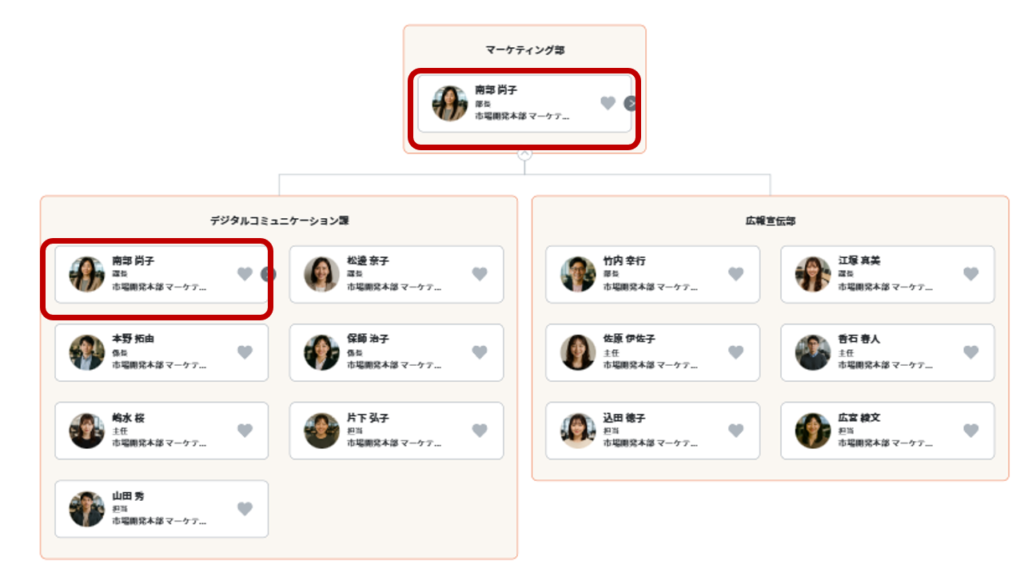Screen dimensions: 1024x576
Task: Click heart icon on 保師 治子's card
Action: [x=480, y=352]
